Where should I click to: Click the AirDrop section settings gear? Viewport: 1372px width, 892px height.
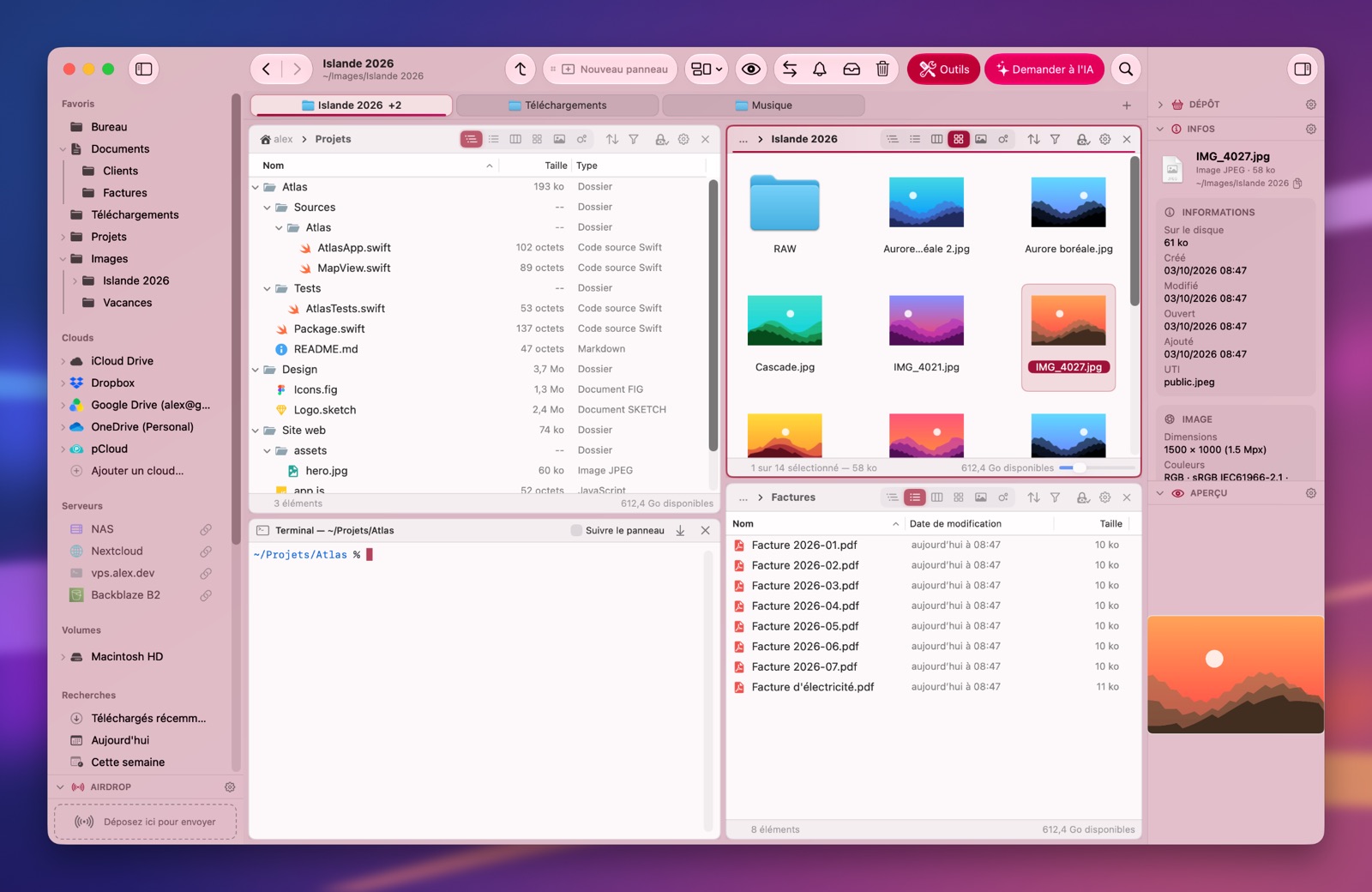click(x=230, y=787)
